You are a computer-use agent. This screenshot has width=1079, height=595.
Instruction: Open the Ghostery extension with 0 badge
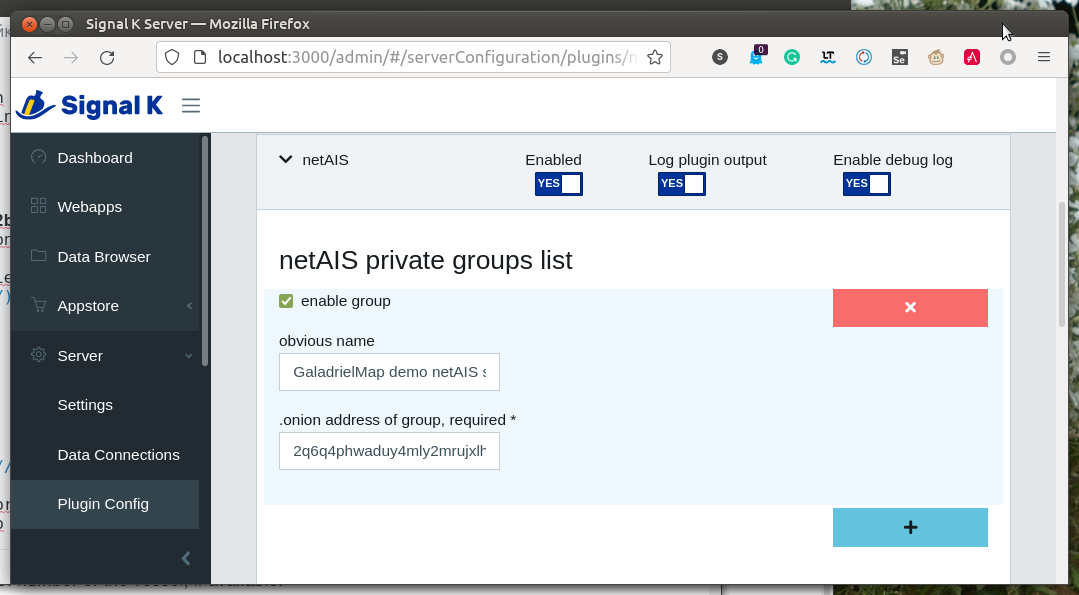click(756, 56)
